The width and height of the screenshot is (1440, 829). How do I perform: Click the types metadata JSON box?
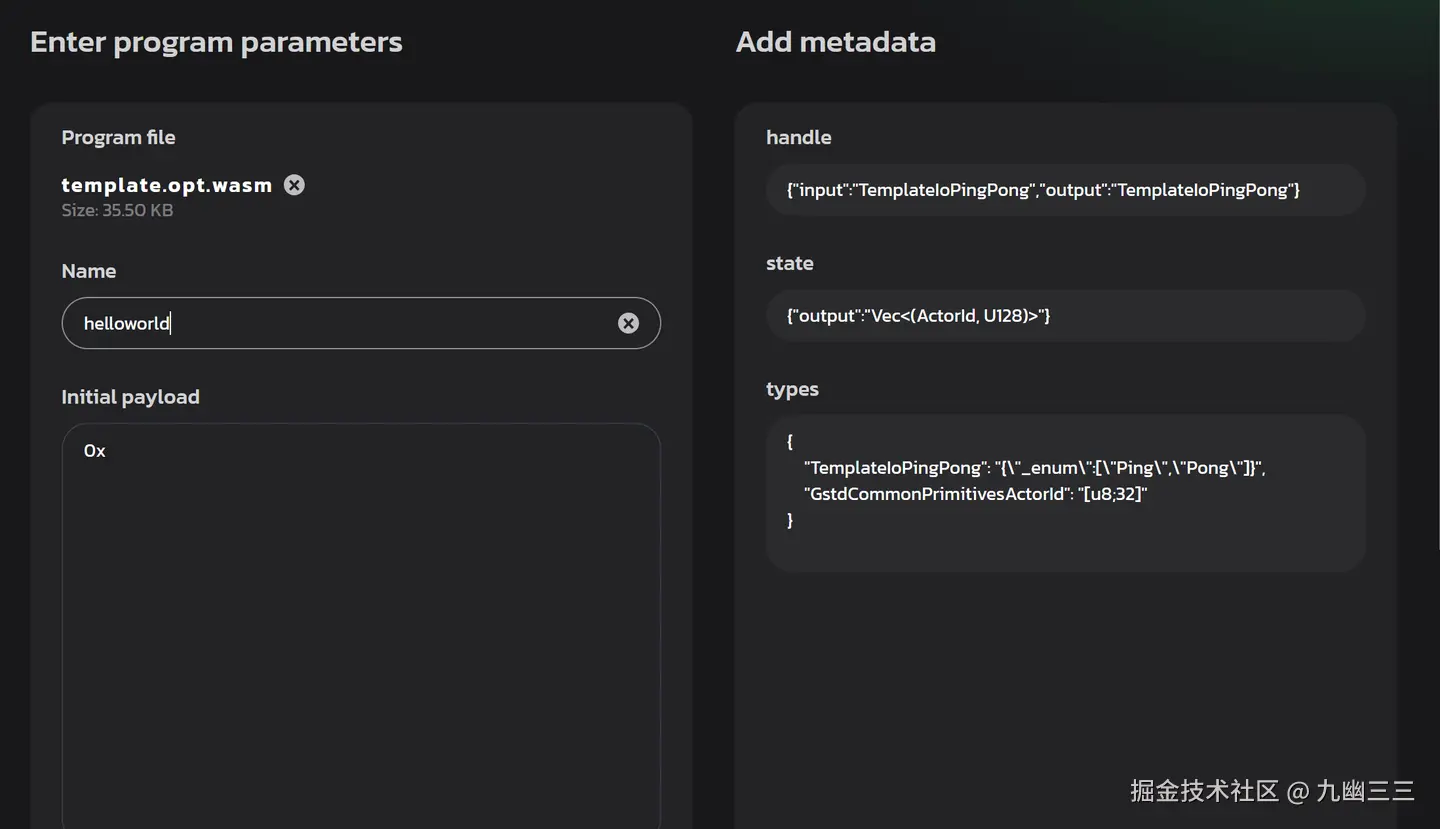click(1065, 493)
